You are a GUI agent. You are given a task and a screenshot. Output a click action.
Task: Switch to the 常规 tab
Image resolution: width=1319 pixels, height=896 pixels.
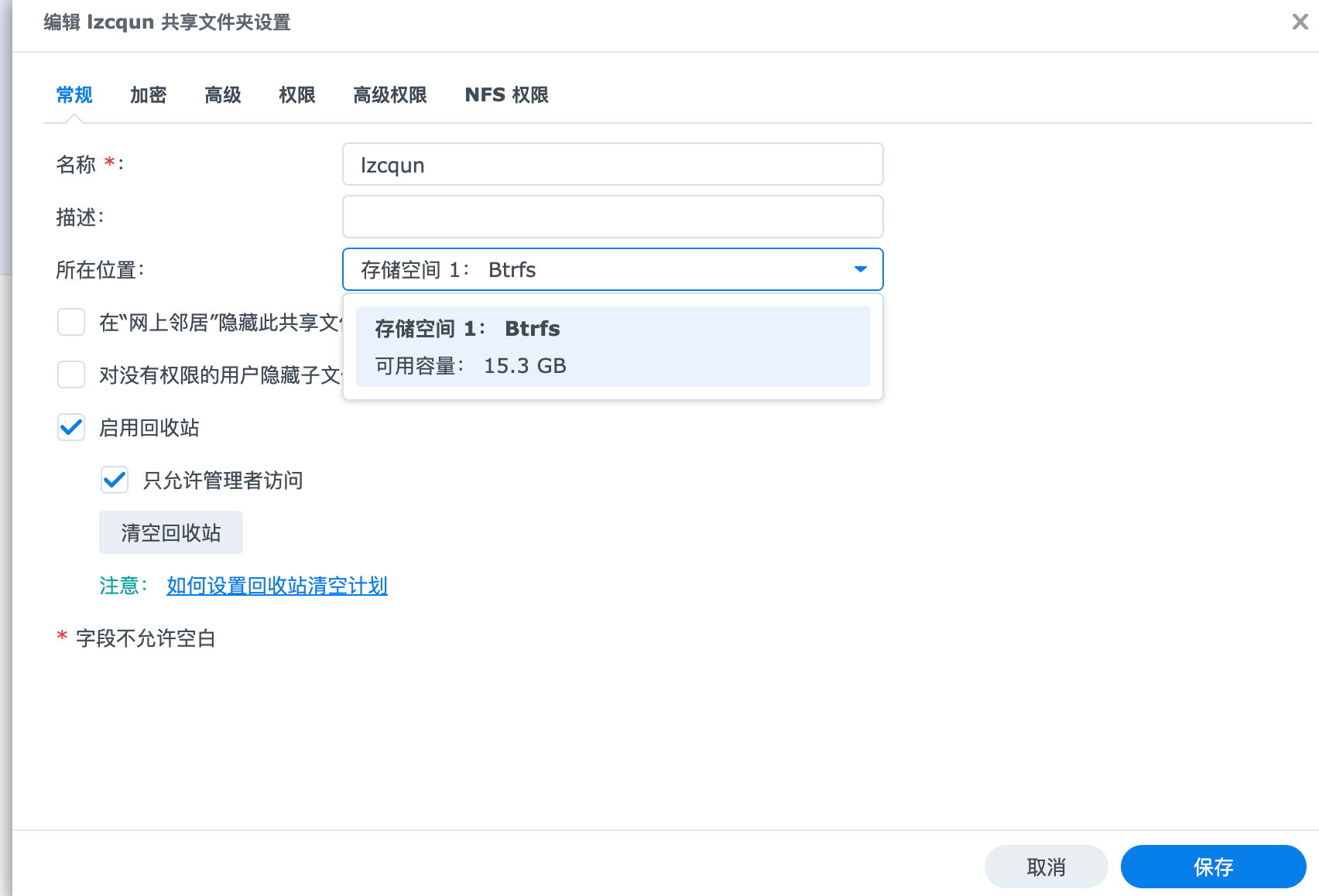tap(74, 95)
